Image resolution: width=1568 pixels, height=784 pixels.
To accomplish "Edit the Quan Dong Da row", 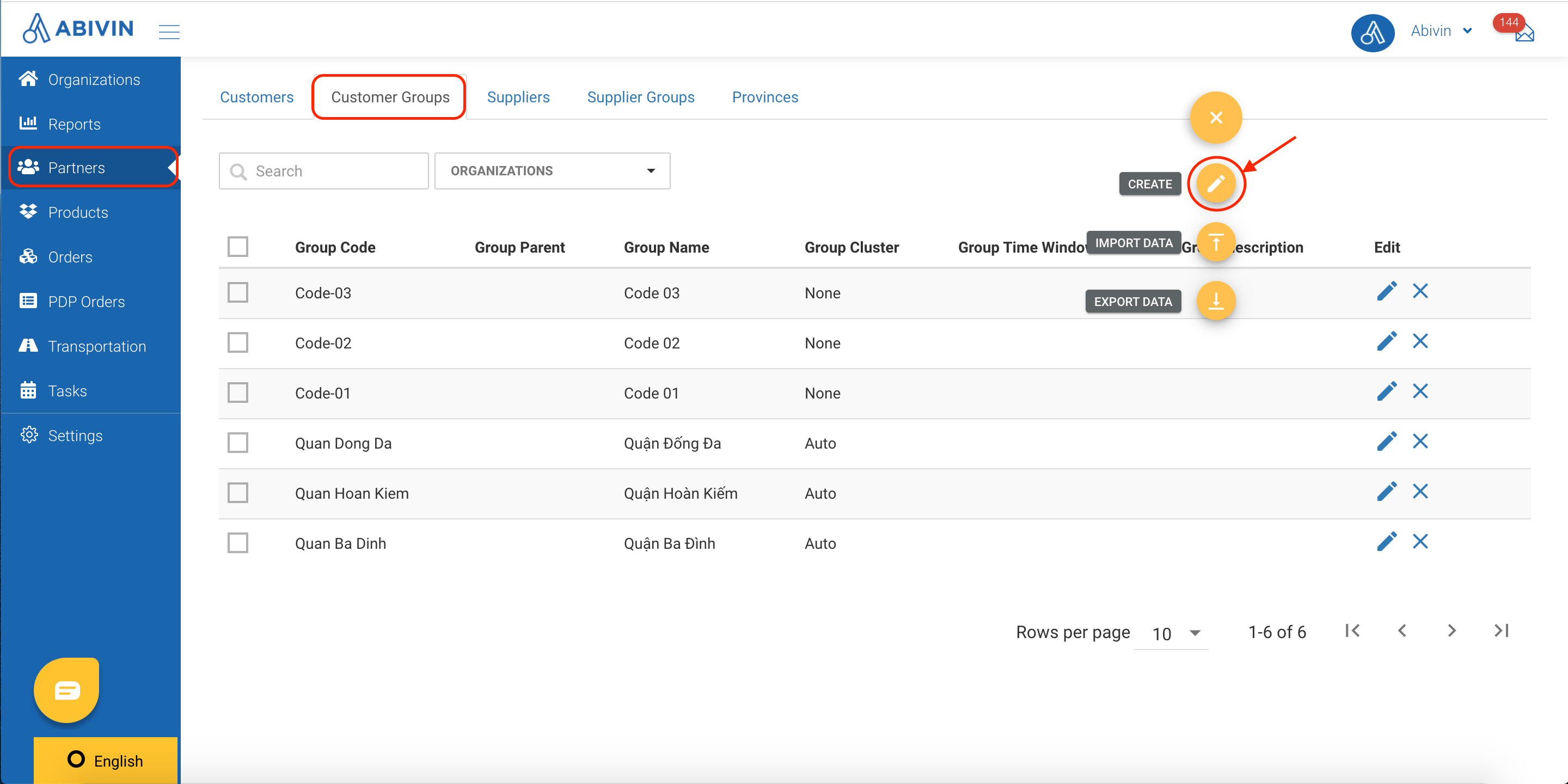I will coord(1387,442).
